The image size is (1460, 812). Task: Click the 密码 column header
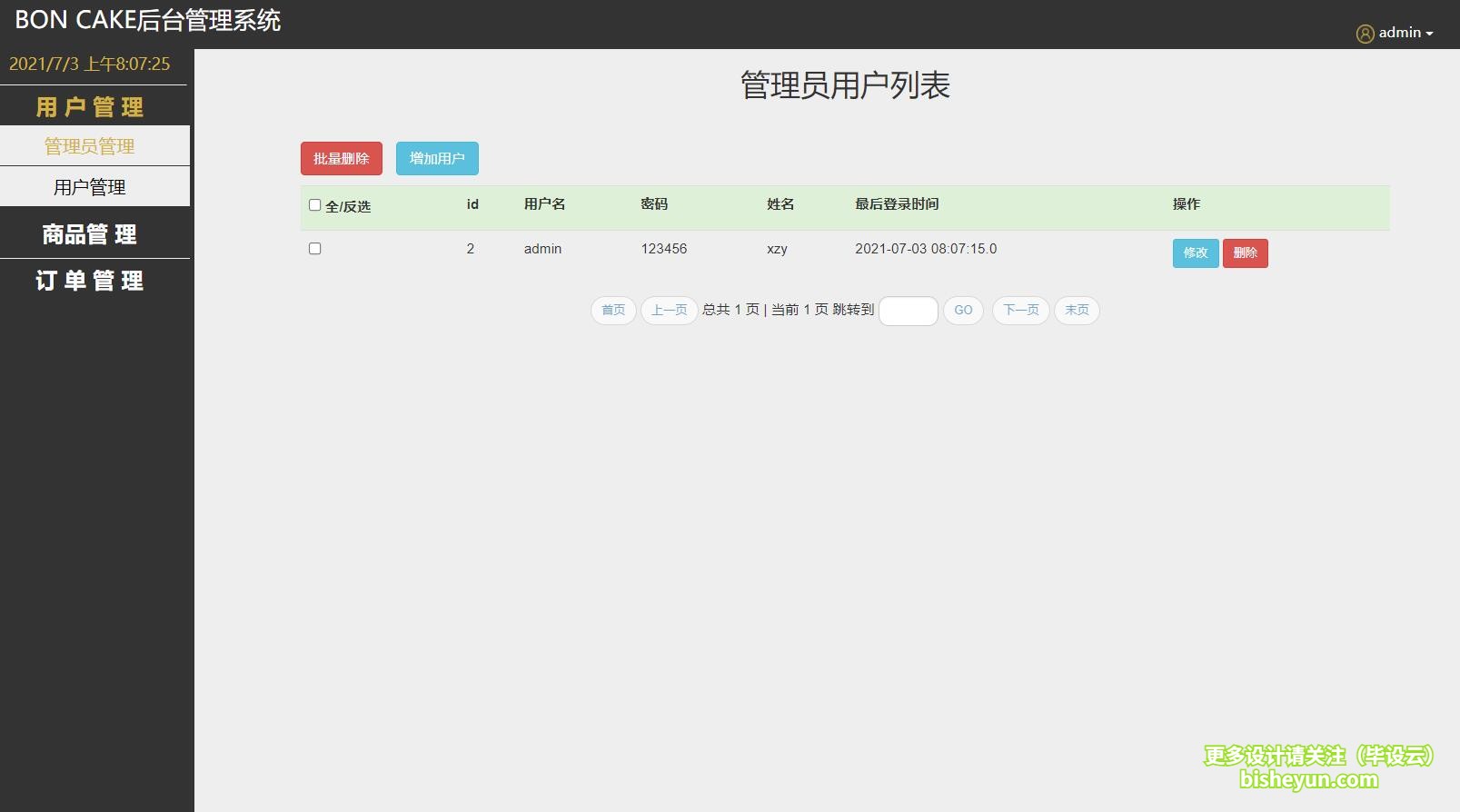click(x=654, y=204)
